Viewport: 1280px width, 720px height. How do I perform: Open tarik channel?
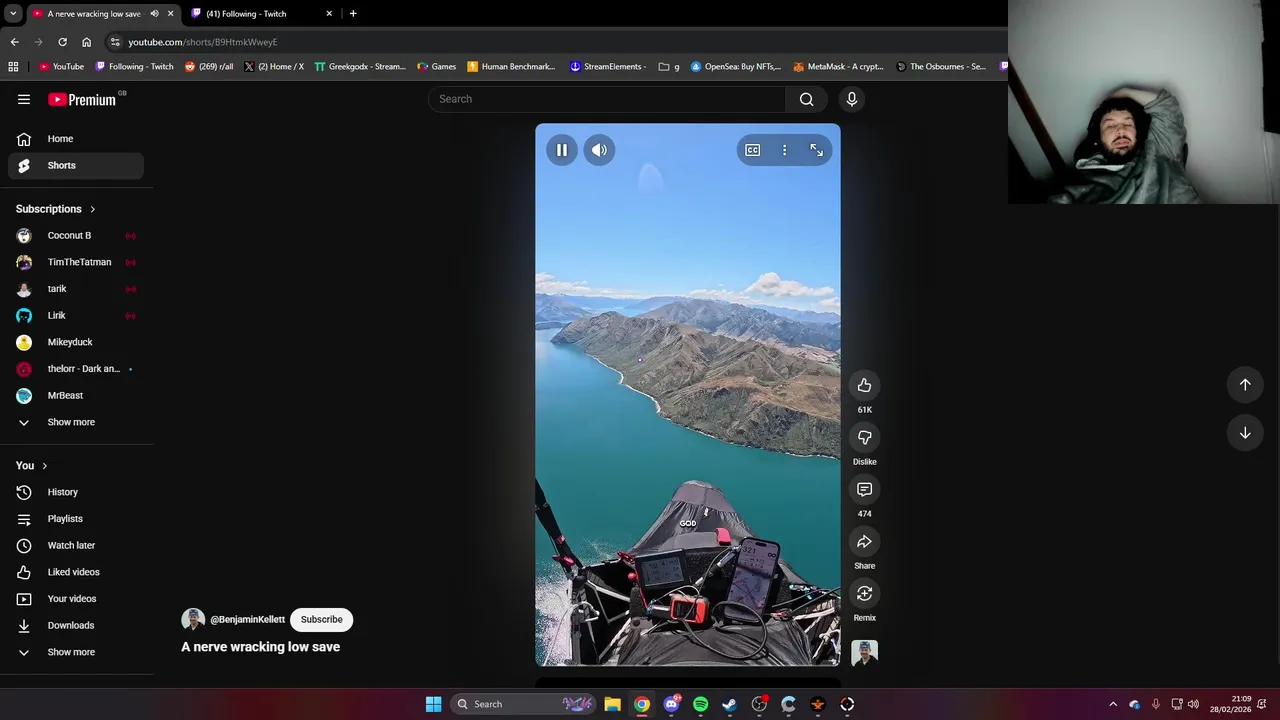point(76,289)
